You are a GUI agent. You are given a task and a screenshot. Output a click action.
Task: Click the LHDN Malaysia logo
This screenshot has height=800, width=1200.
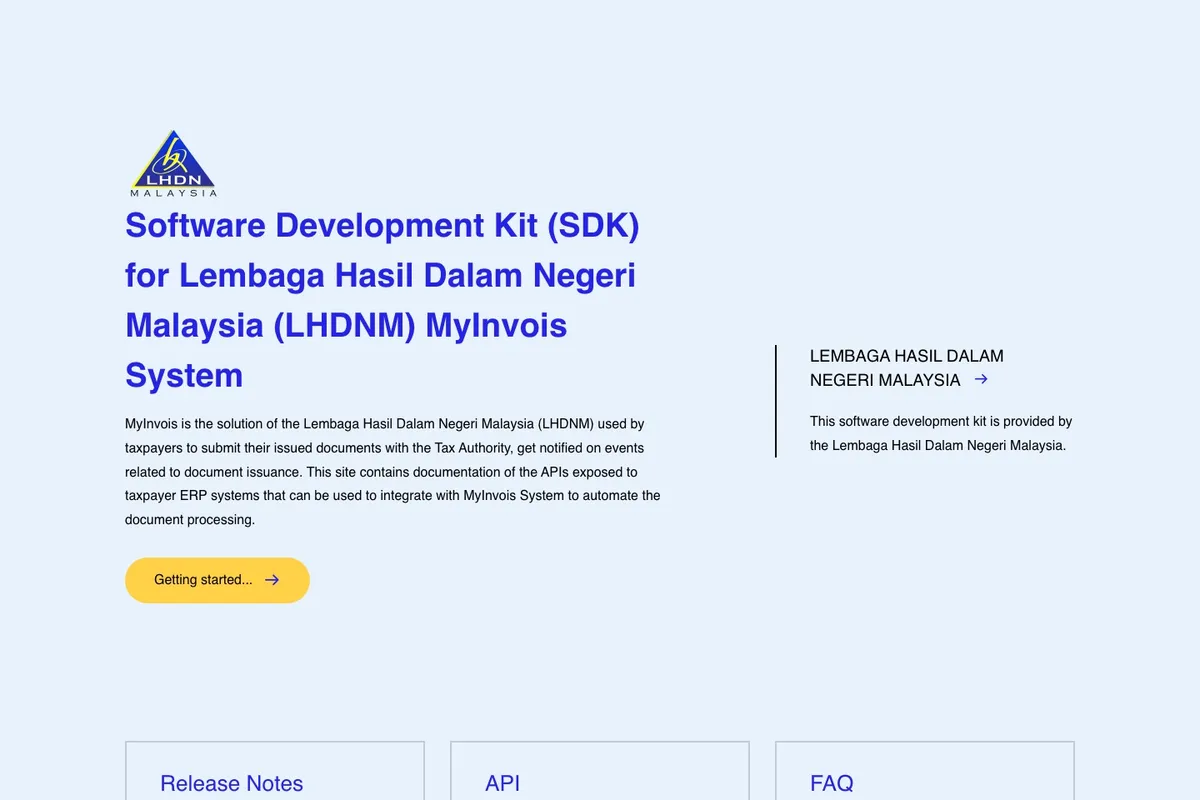[x=173, y=163]
